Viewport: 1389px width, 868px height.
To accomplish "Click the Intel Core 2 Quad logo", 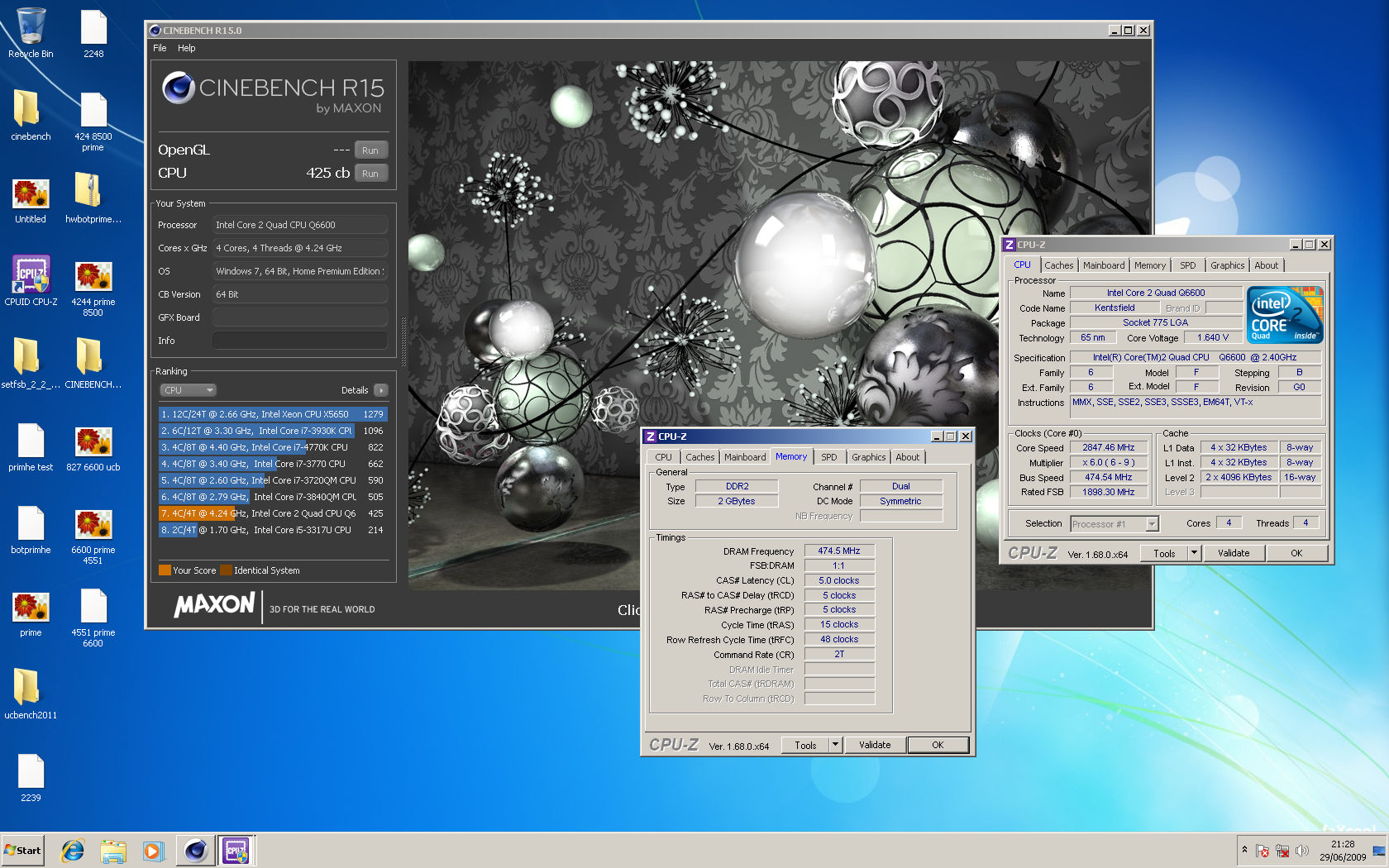I will (x=1285, y=315).
